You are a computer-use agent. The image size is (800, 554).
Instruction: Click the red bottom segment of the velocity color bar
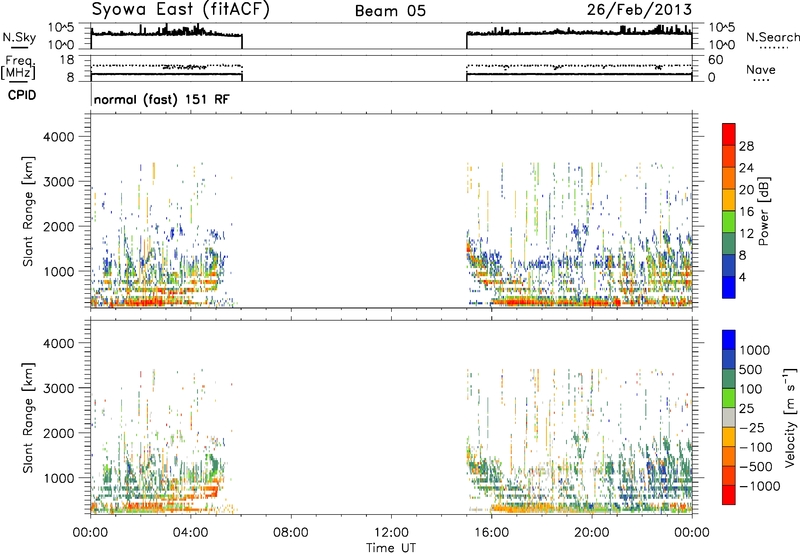coord(729,495)
